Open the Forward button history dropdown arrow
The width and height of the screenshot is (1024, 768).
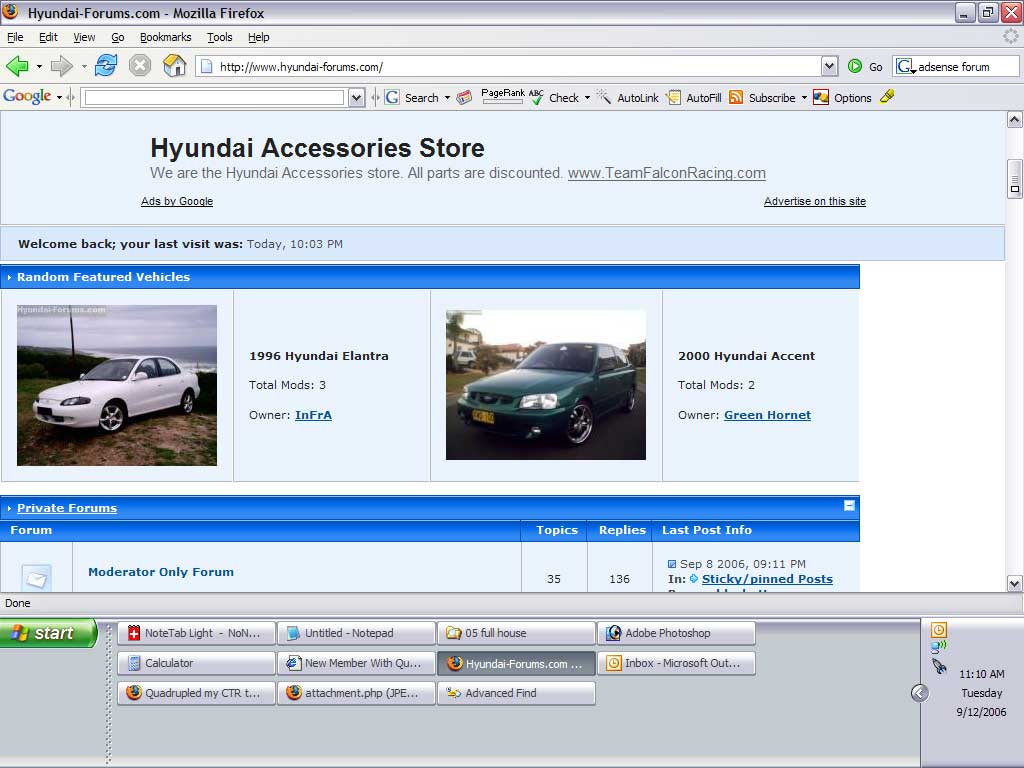point(84,66)
